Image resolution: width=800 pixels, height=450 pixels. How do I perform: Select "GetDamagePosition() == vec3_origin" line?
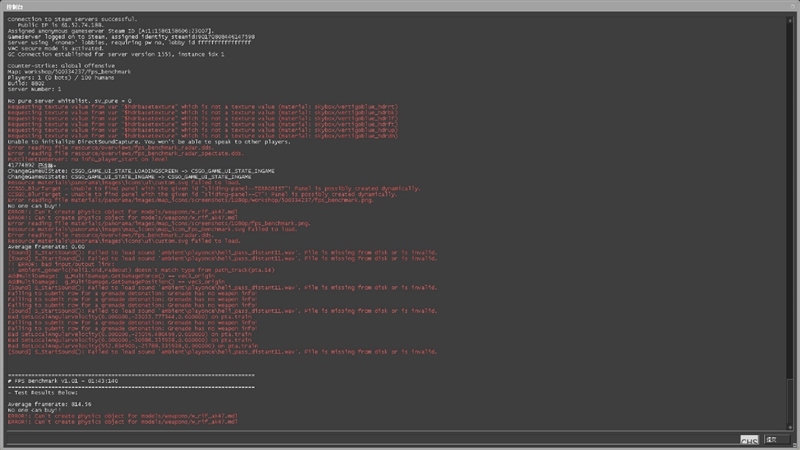click(116, 282)
